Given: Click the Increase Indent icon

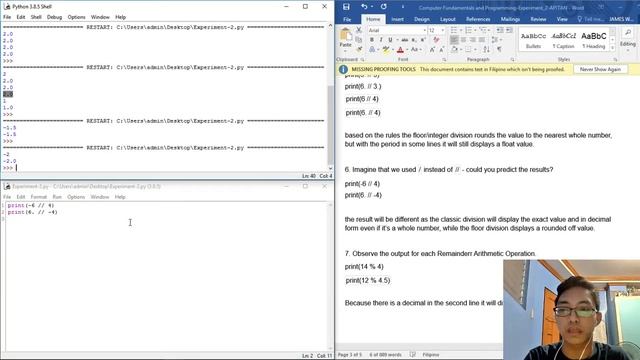Looking at the screenshot, I should (x=509, y=30).
